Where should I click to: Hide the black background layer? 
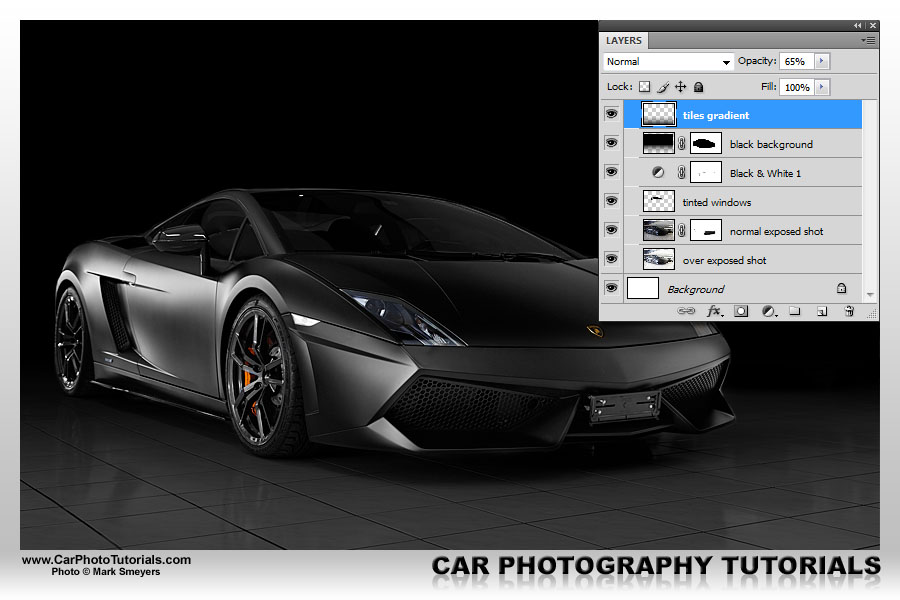611,142
